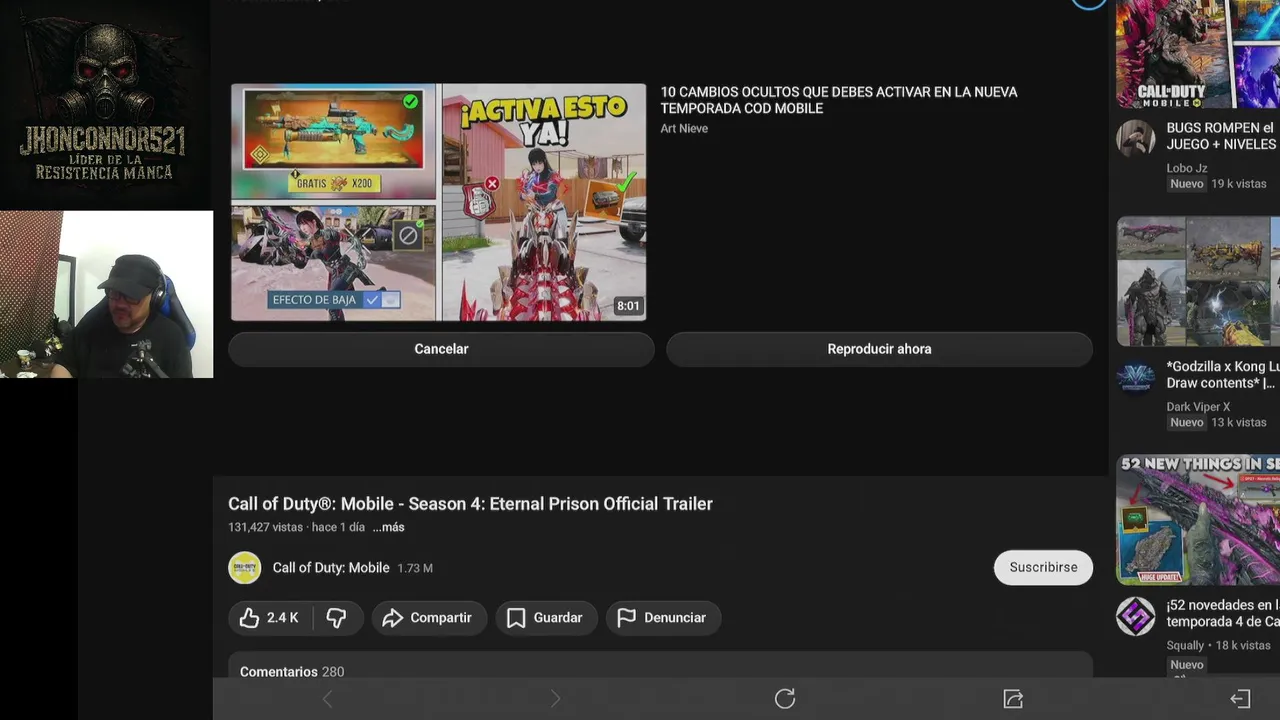Reload the page with bottom refresh icon
Screen dimensions: 1280x720
(x=785, y=699)
